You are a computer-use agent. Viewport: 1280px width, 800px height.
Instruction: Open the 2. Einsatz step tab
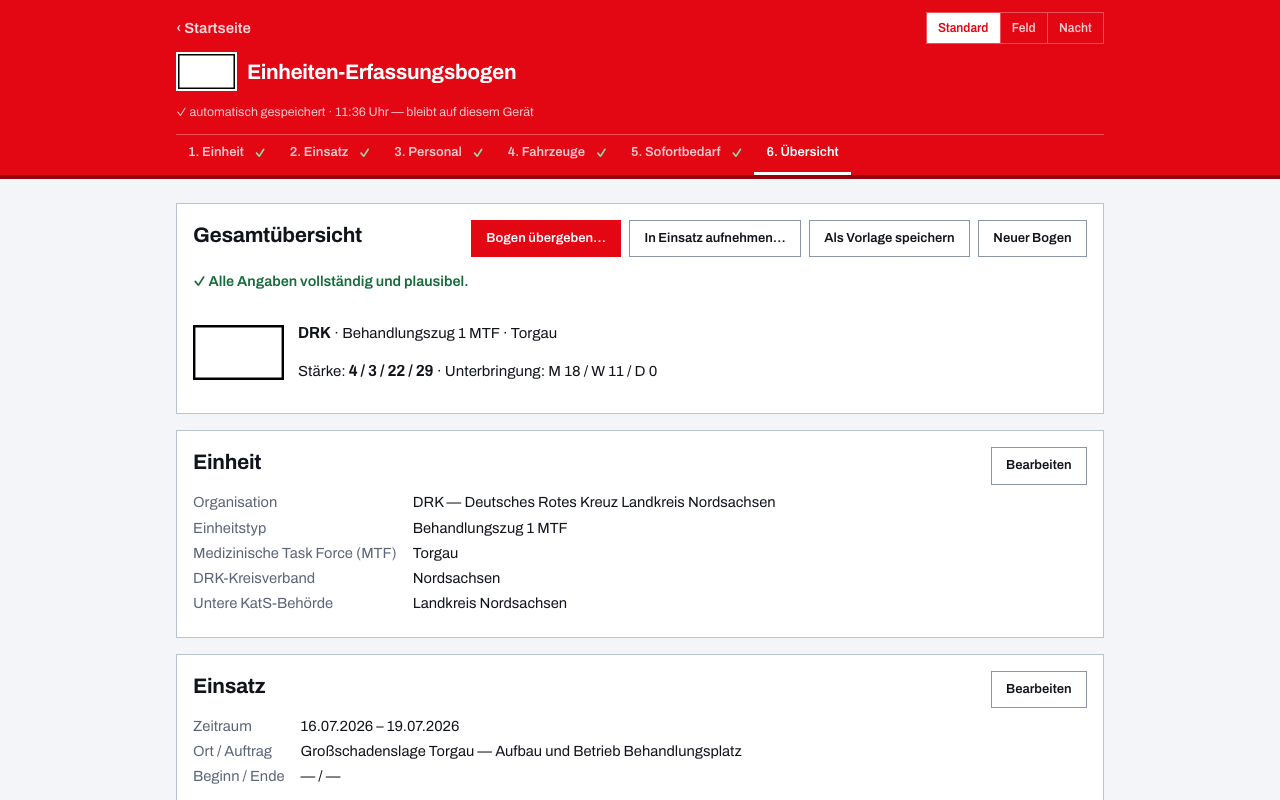pyautogui.click(x=330, y=152)
